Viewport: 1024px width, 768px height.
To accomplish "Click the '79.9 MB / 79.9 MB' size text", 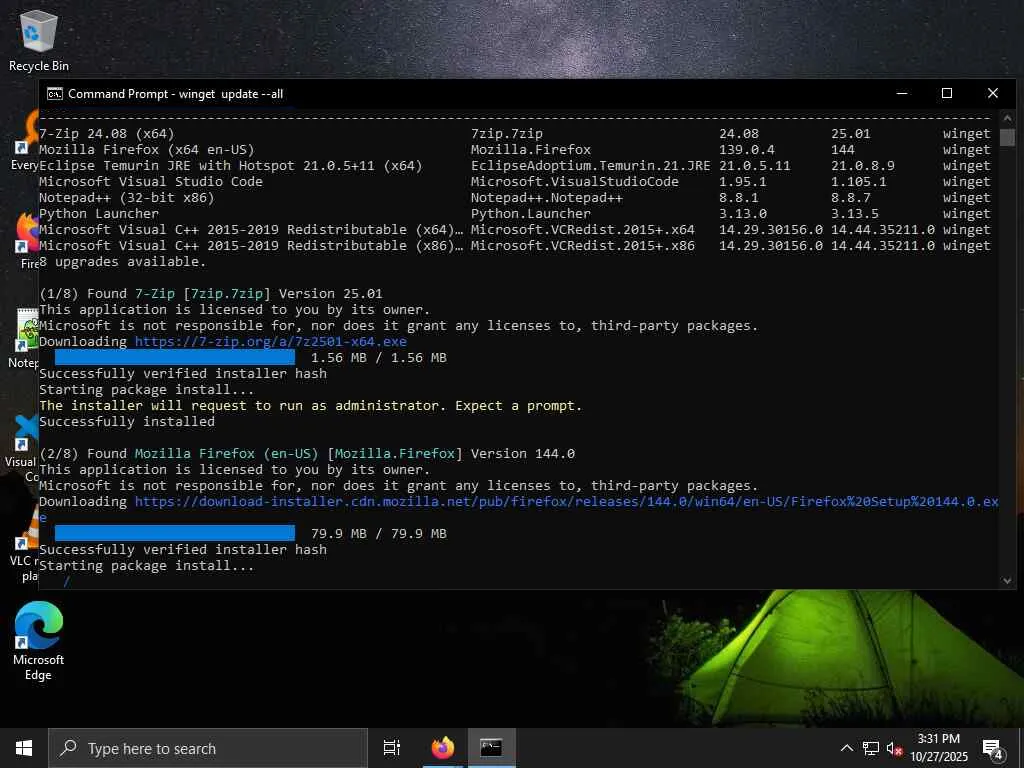I will [x=379, y=534].
